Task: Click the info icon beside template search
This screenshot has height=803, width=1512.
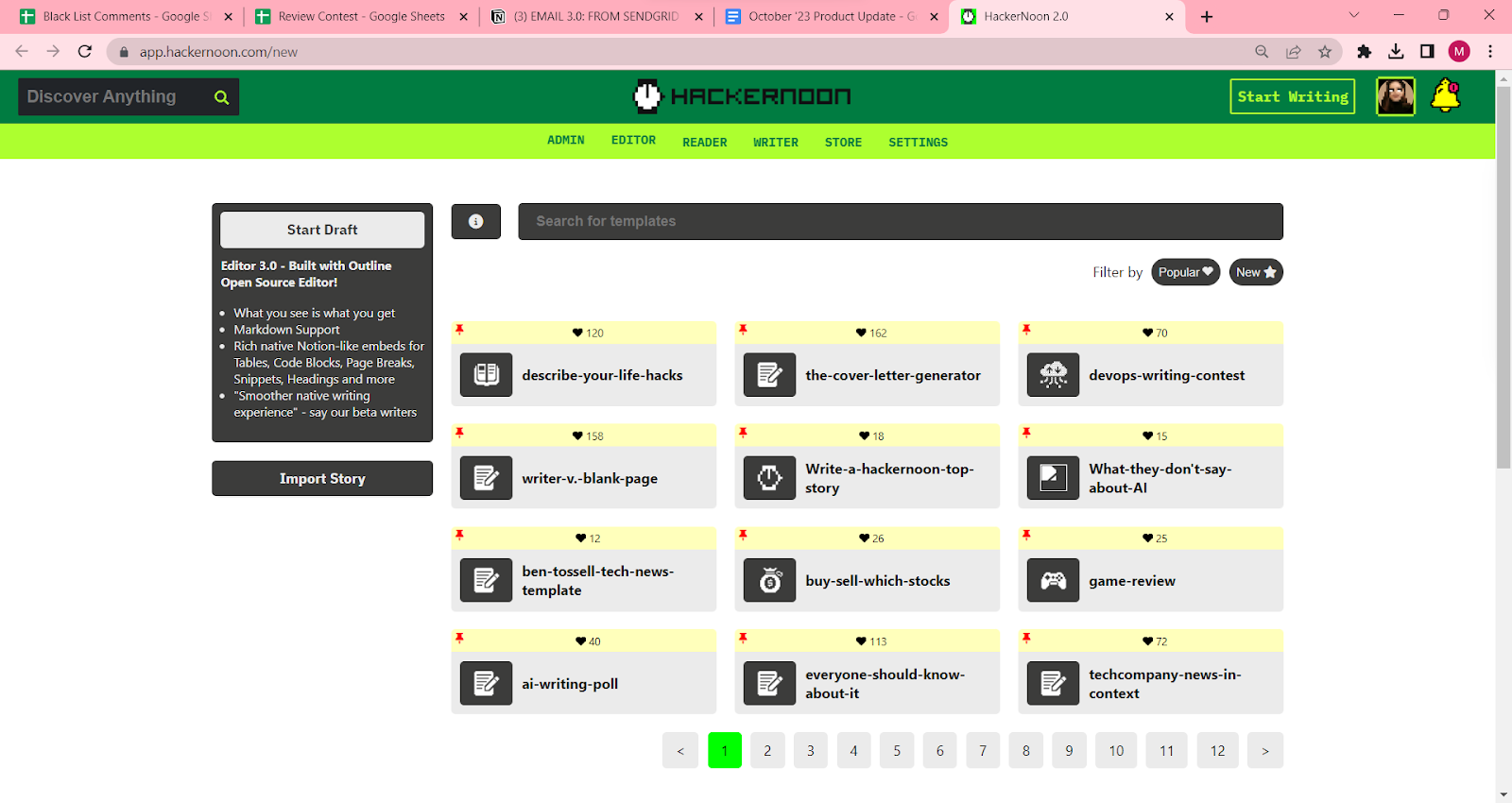Action: [x=476, y=221]
